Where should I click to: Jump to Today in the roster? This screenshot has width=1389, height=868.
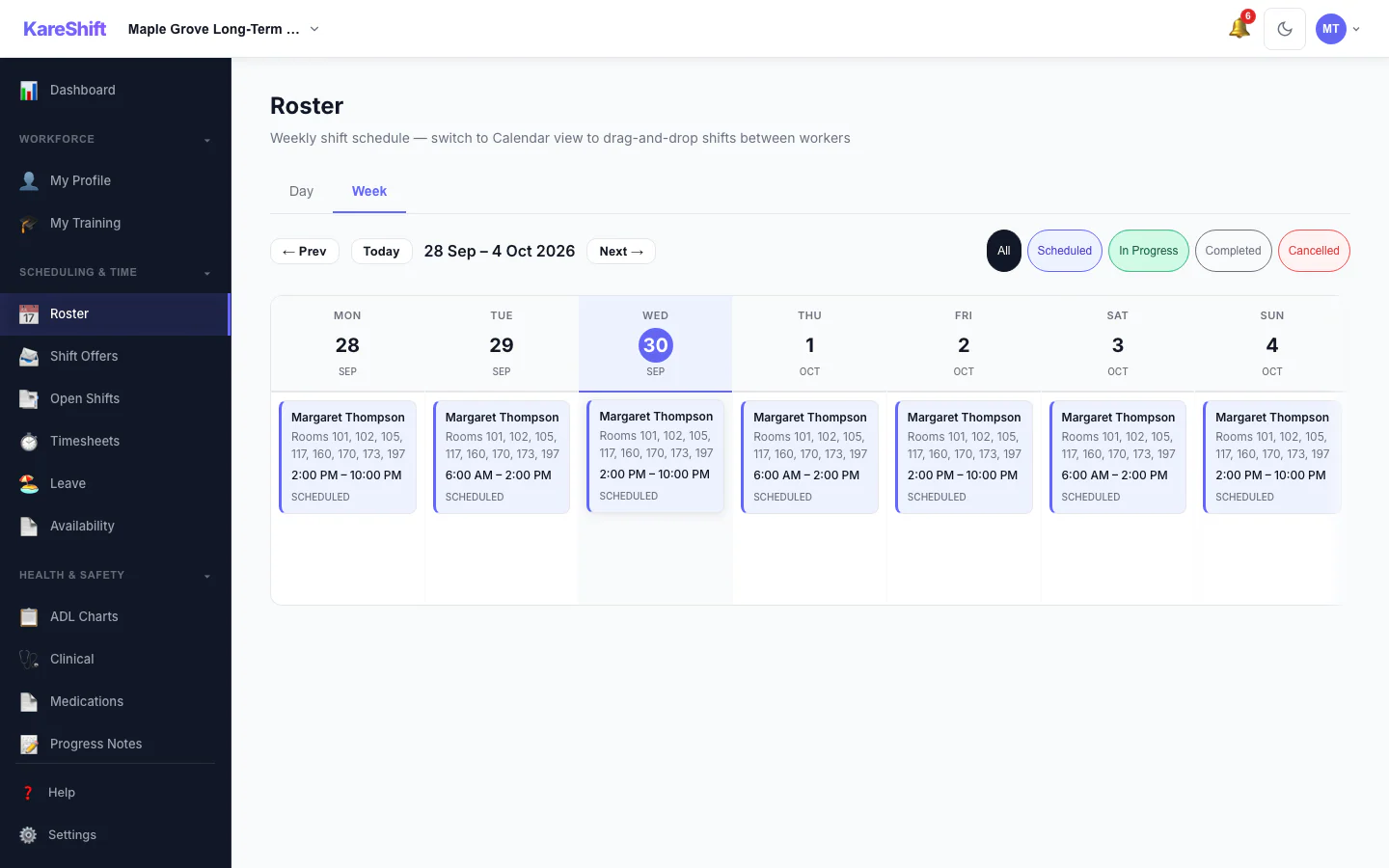[x=381, y=251]
